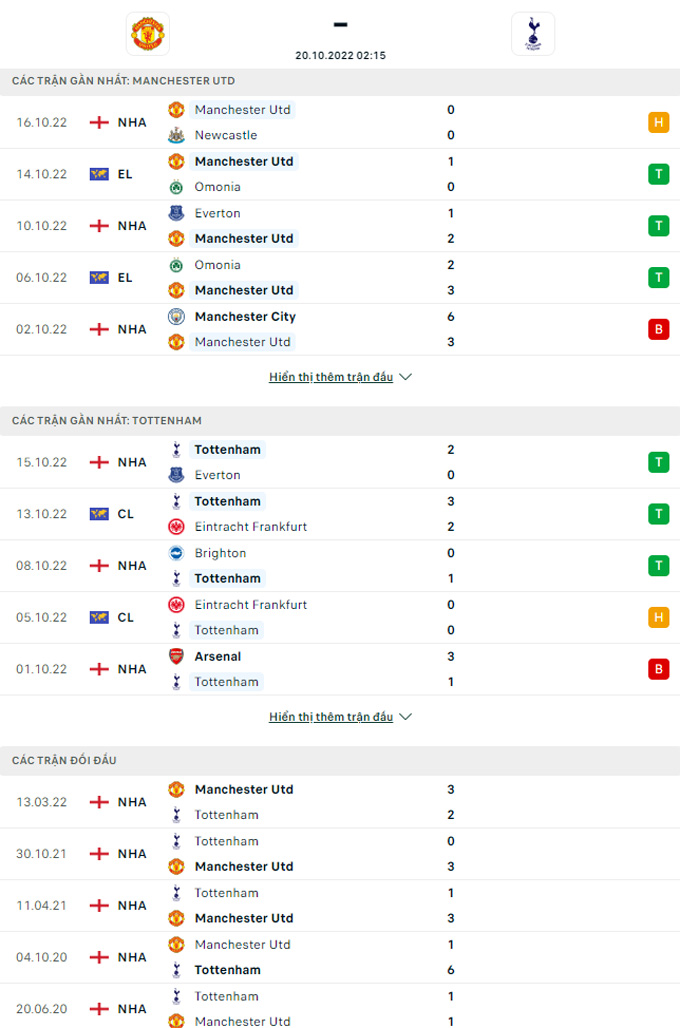Click the Everton logo in the 10.10.22 match
Image resolution: width=680 pixels, height=1028 pixels.
pyautogui.click(x=176, y=213)
